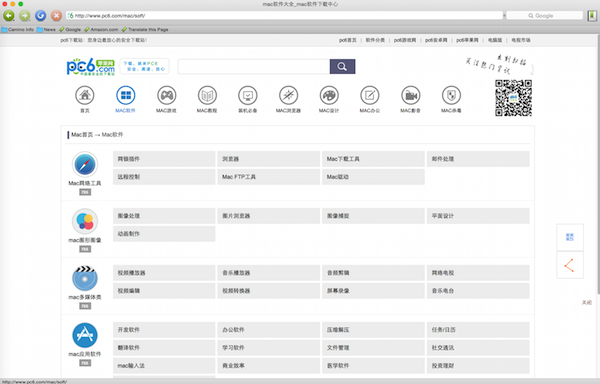Click the pc6 site search text box
Image resolution: width=600 pixels, height=384 pixels.
[254, 67]
